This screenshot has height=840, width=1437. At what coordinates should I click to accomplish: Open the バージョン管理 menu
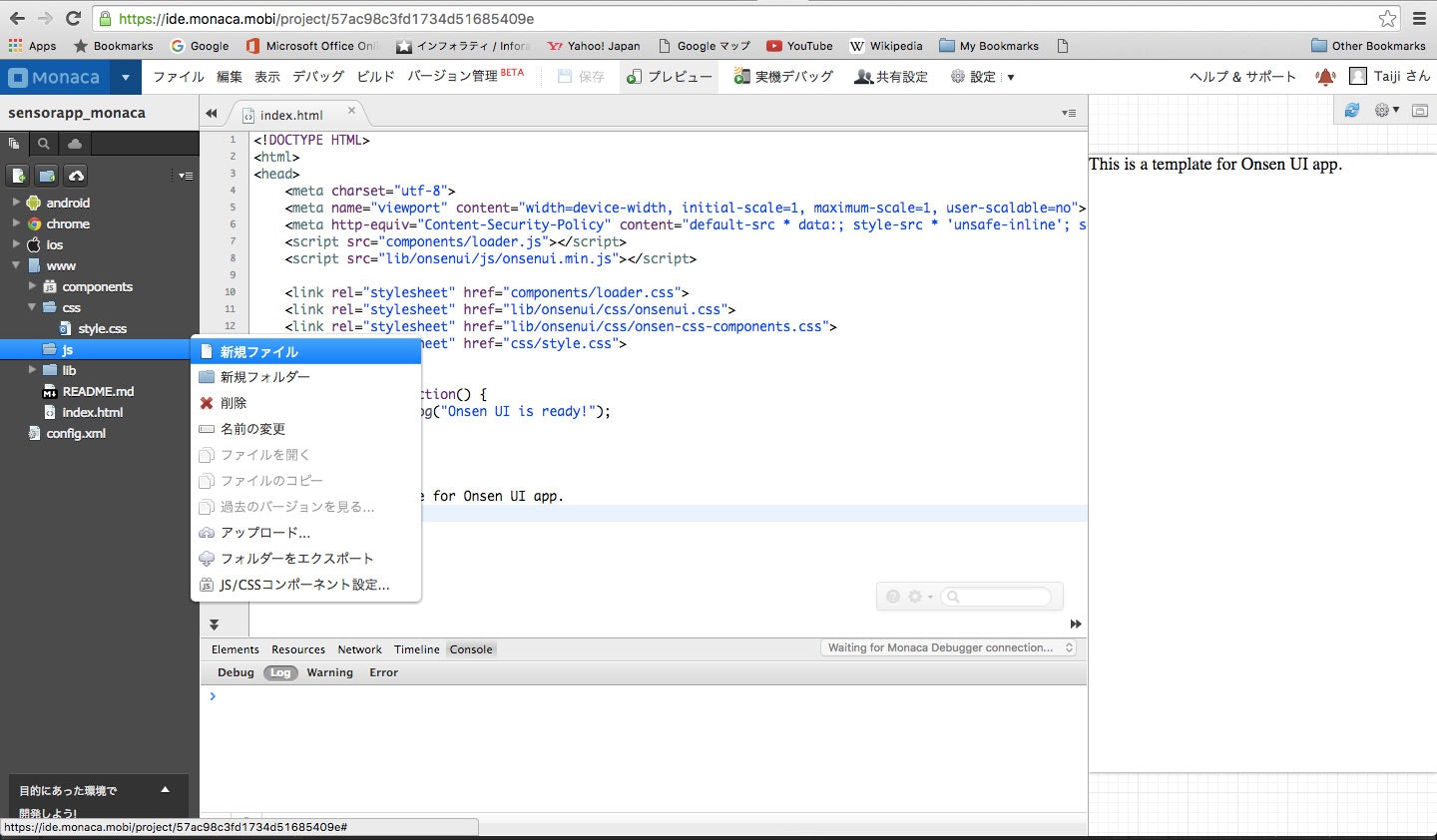point(465,76)
